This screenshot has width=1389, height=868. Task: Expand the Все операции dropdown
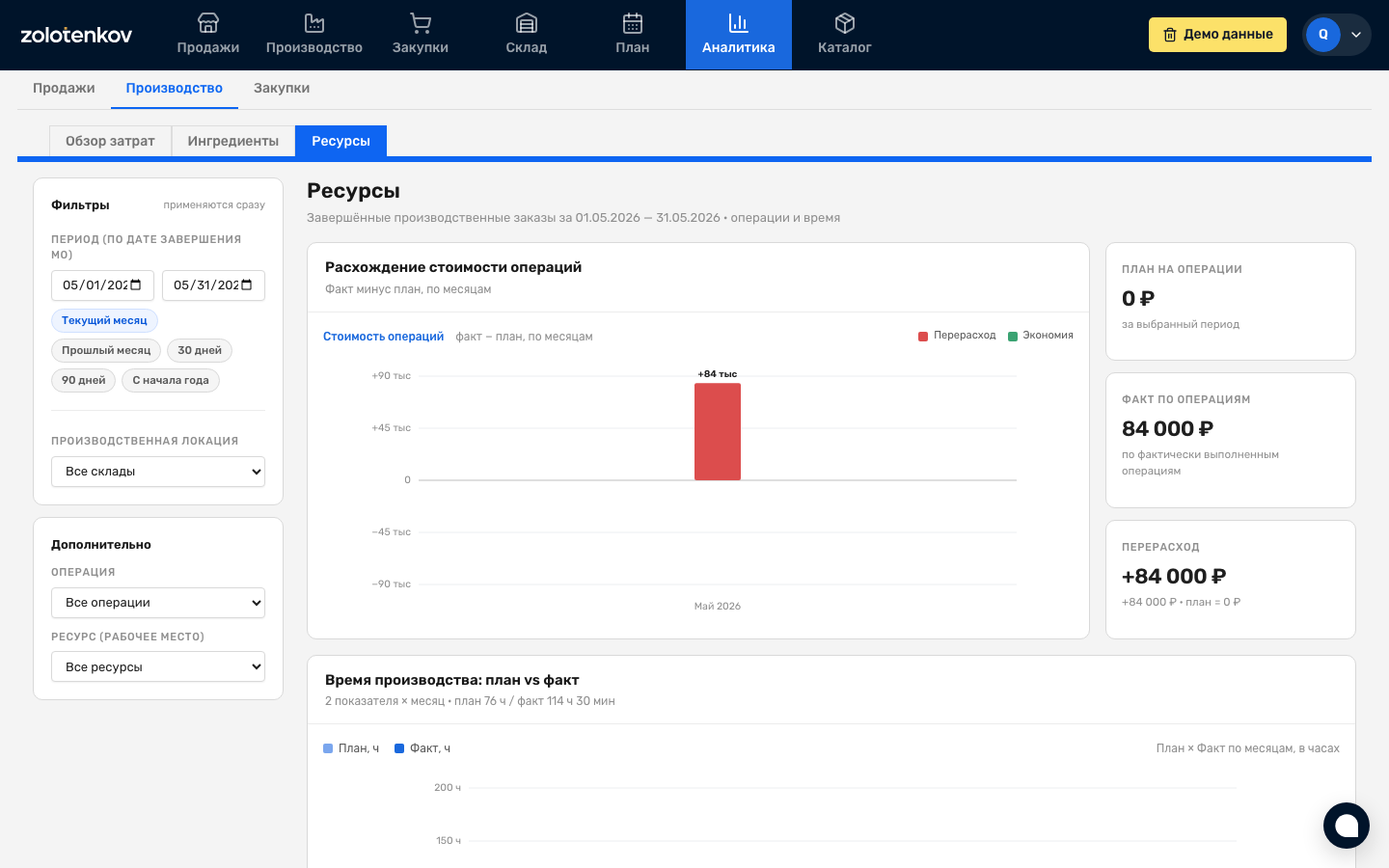pyautogui.click(x=158, y=603)
